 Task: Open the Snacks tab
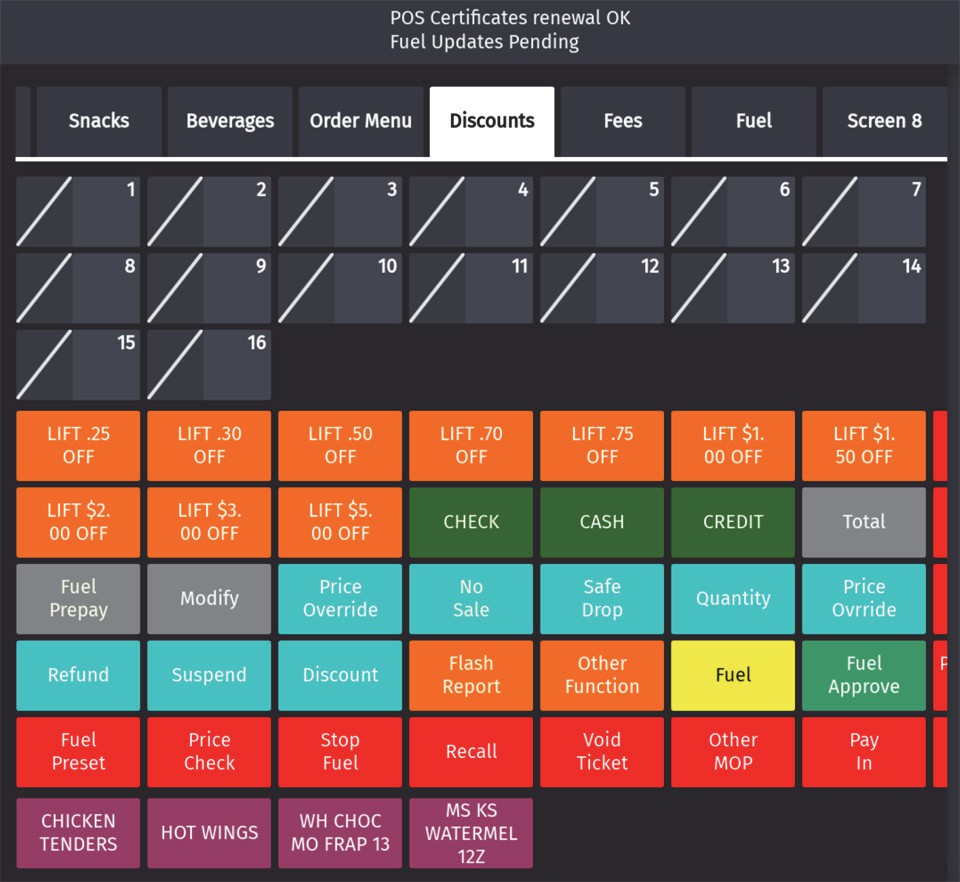pyautogui.click(x=99, y=121)
